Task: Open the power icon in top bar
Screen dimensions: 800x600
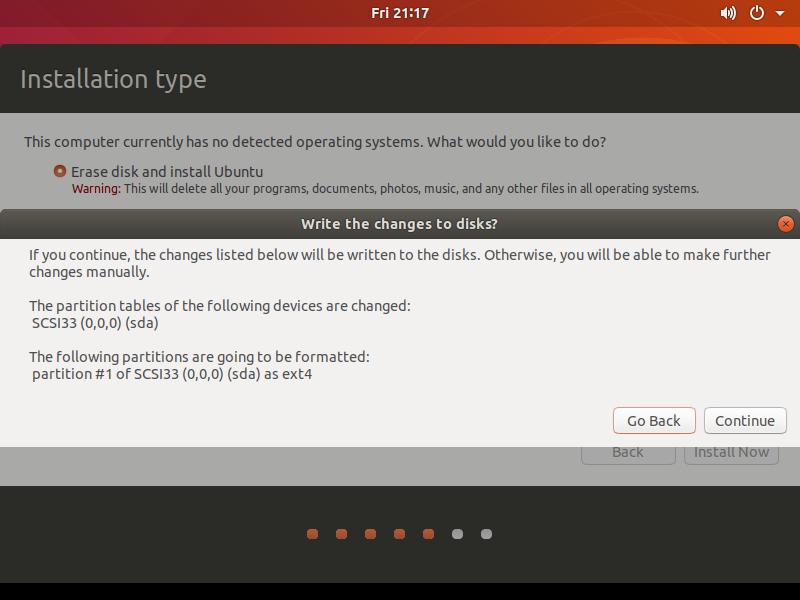Action: (757, 13)
